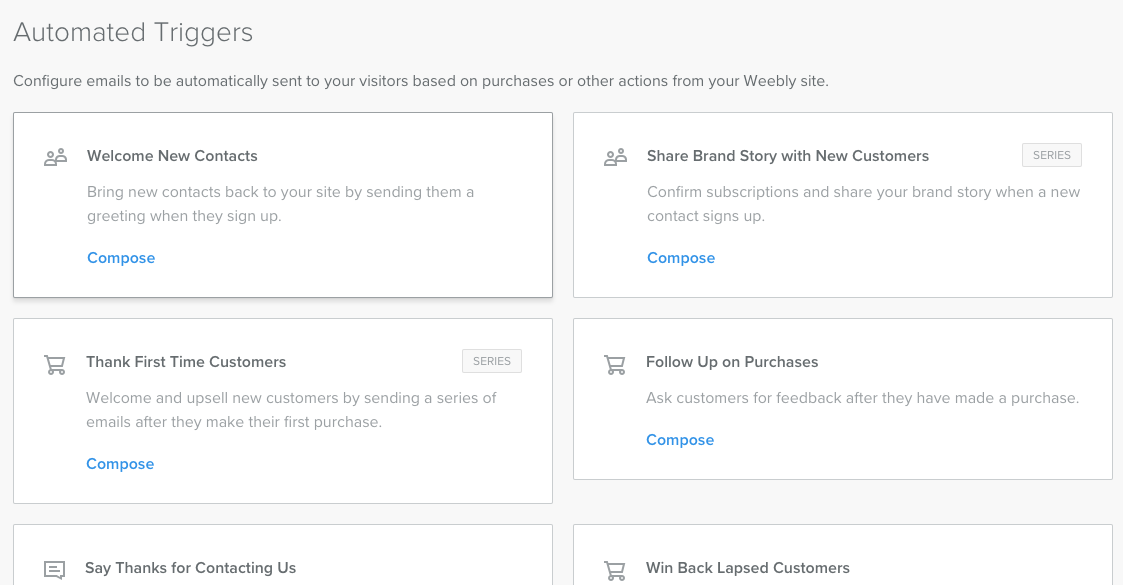Viewport: 1123px width, 585px height.
Task: Click the contacts icon beside Welcome New Contacts
Action: [56, 157]
